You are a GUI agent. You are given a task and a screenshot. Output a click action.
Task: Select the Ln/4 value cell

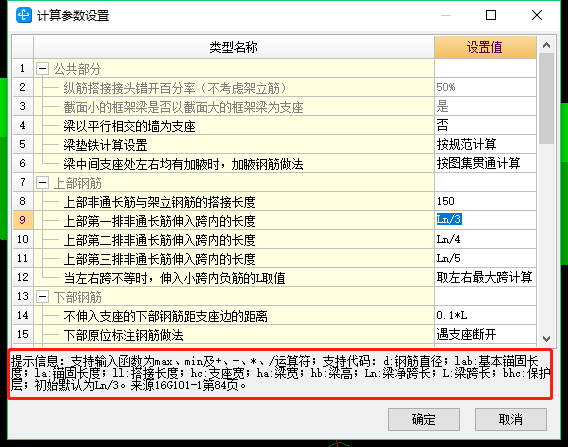(x=485, y=239)
